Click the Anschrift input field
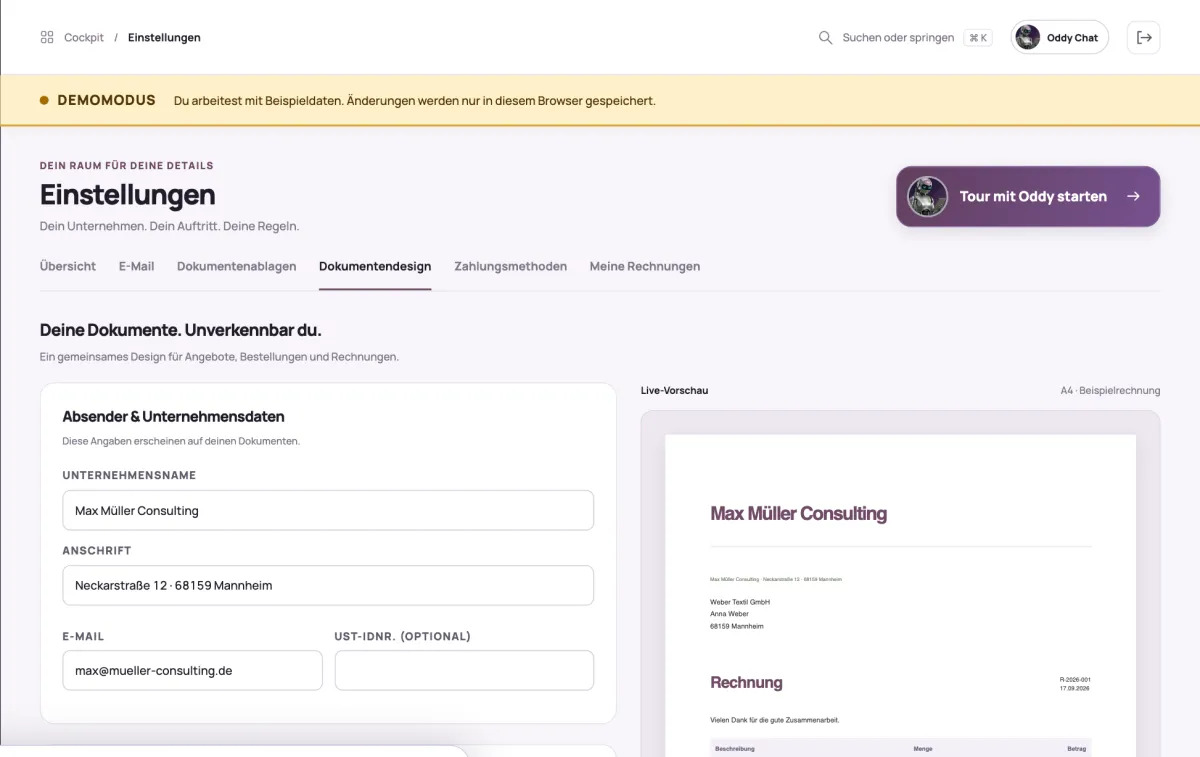 click(x=328, y=585)
